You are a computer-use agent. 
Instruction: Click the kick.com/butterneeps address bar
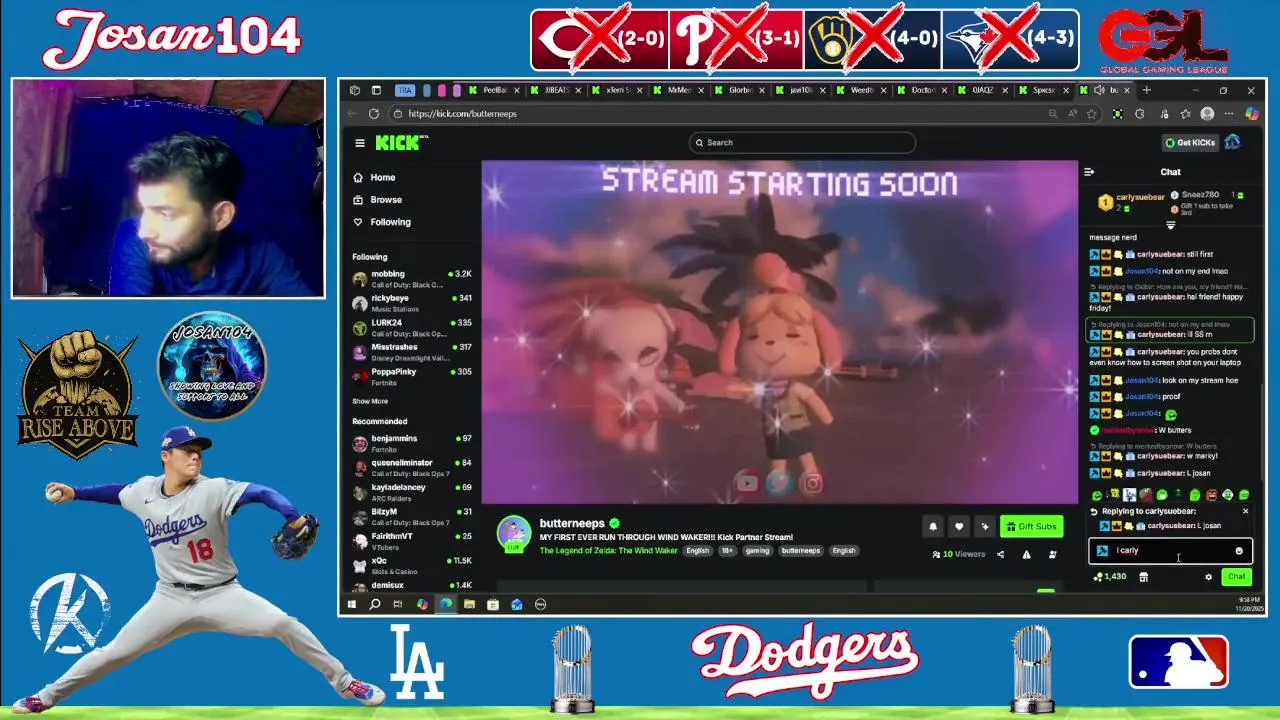pos(744,114)
